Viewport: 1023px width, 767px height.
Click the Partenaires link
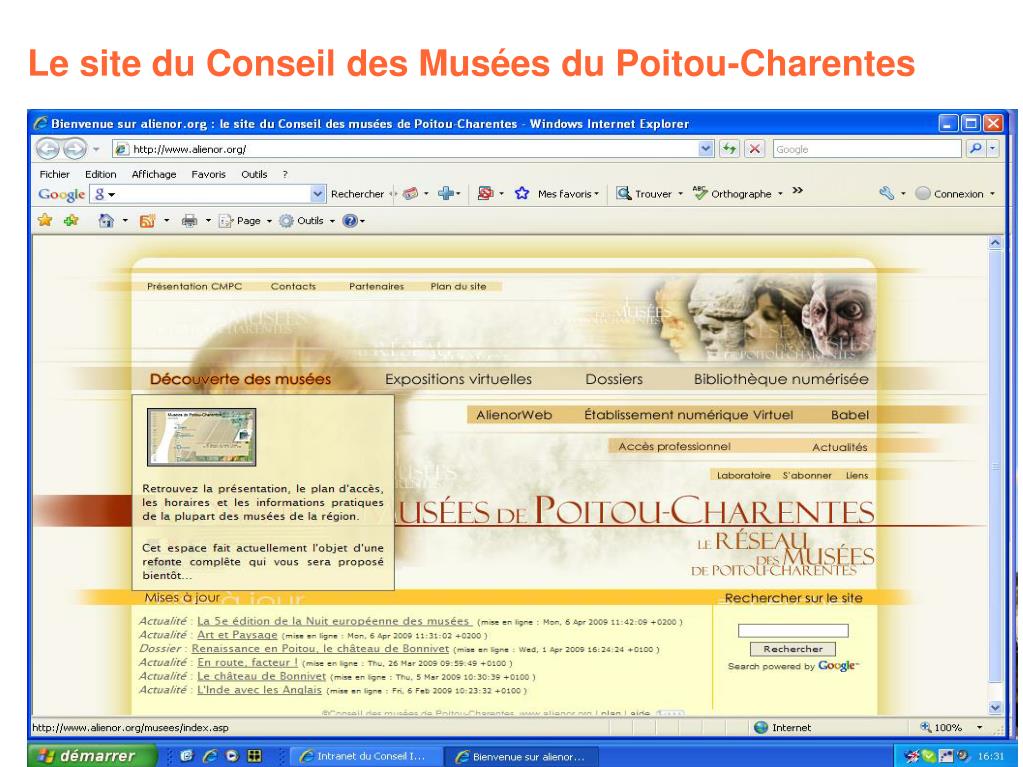[376, 286]
